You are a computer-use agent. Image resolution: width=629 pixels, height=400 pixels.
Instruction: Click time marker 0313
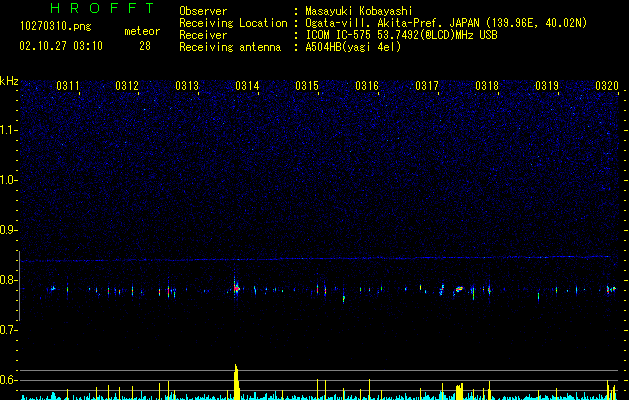(x=187, y=86)
